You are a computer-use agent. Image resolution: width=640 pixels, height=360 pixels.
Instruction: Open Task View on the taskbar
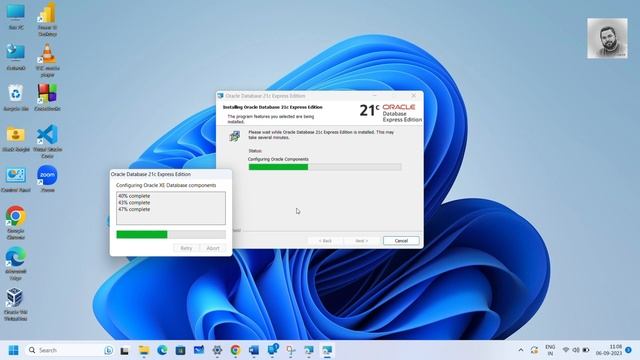(x=124, y=351)
